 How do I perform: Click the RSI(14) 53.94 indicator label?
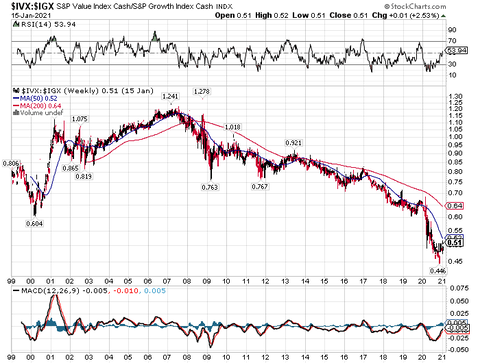tap(48, 24)
